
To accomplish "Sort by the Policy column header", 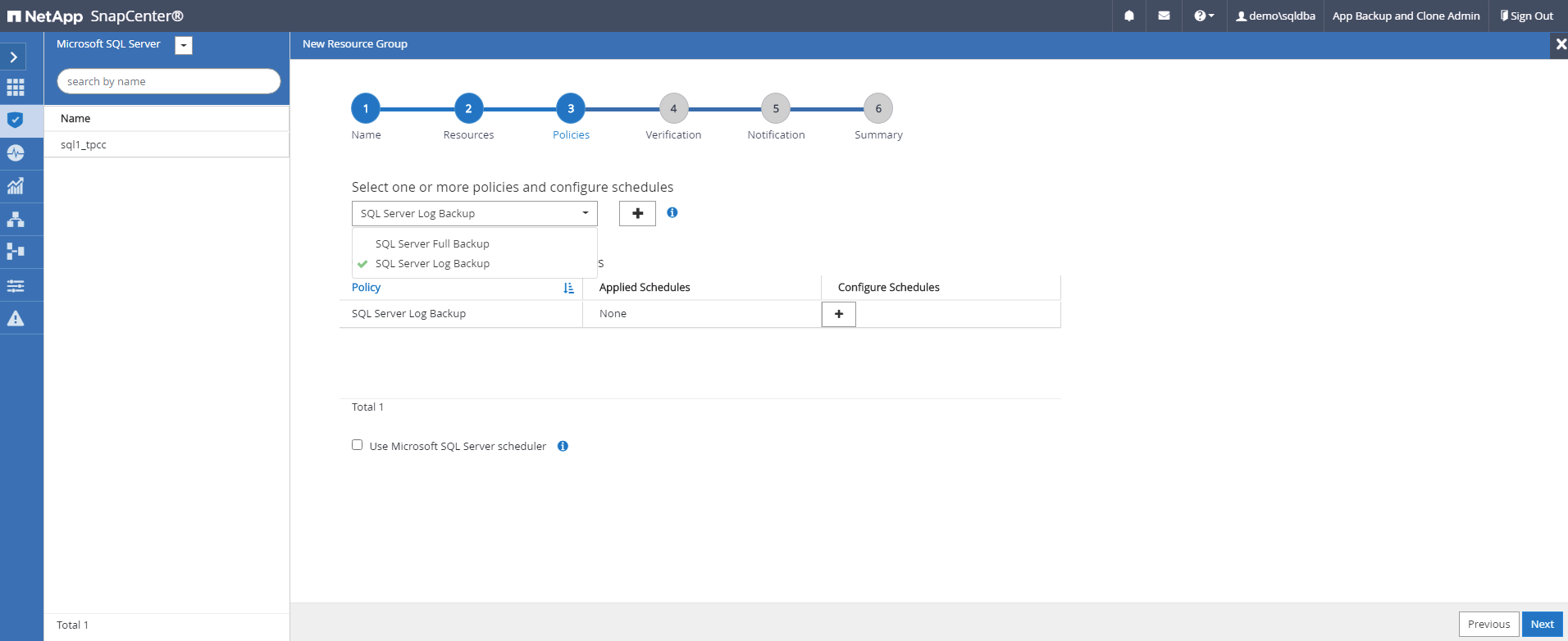I will click(366, 287).
